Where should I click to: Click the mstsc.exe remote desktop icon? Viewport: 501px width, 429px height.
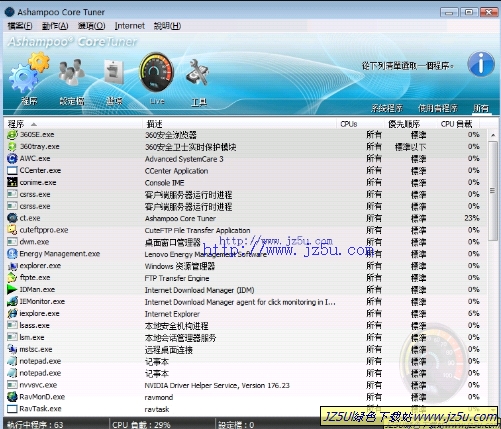coord(12,349)
